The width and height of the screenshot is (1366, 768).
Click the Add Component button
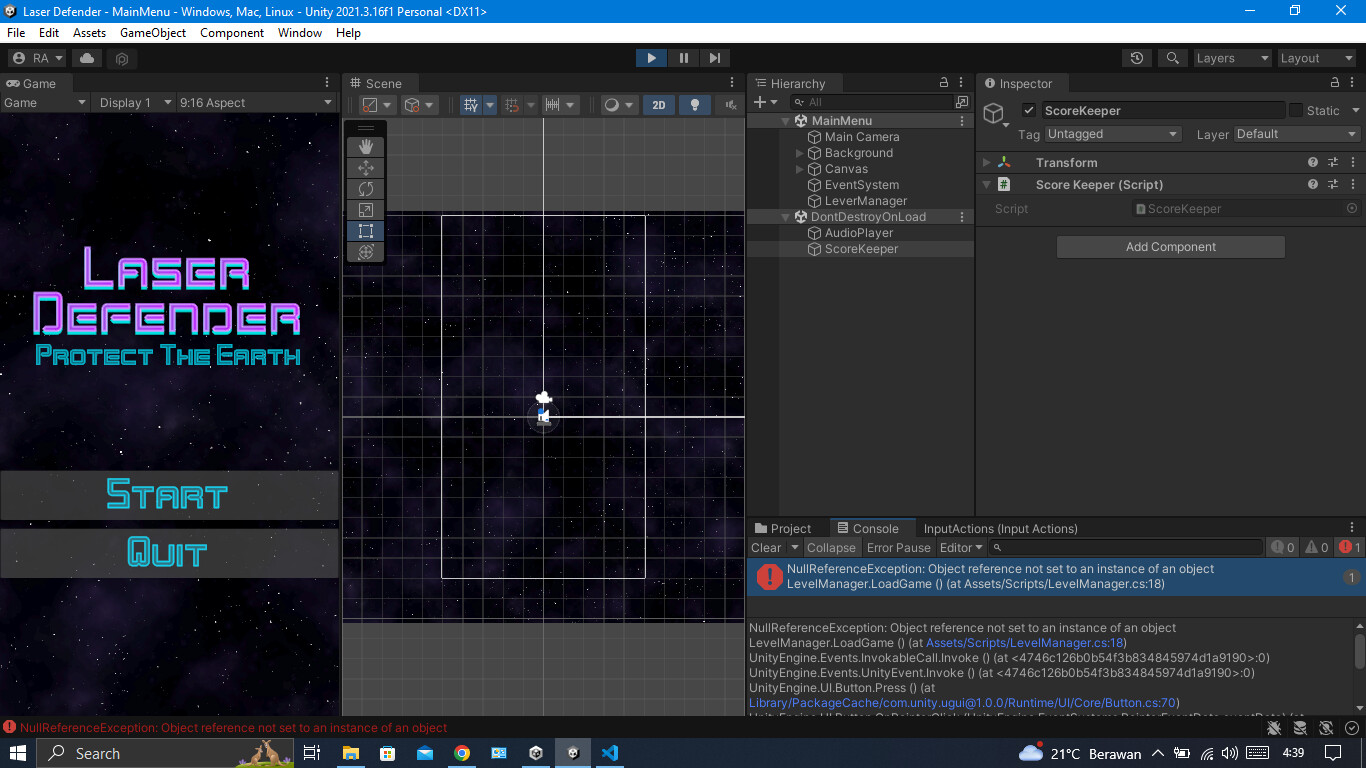pyautogui.click(x=1170, y=247)
